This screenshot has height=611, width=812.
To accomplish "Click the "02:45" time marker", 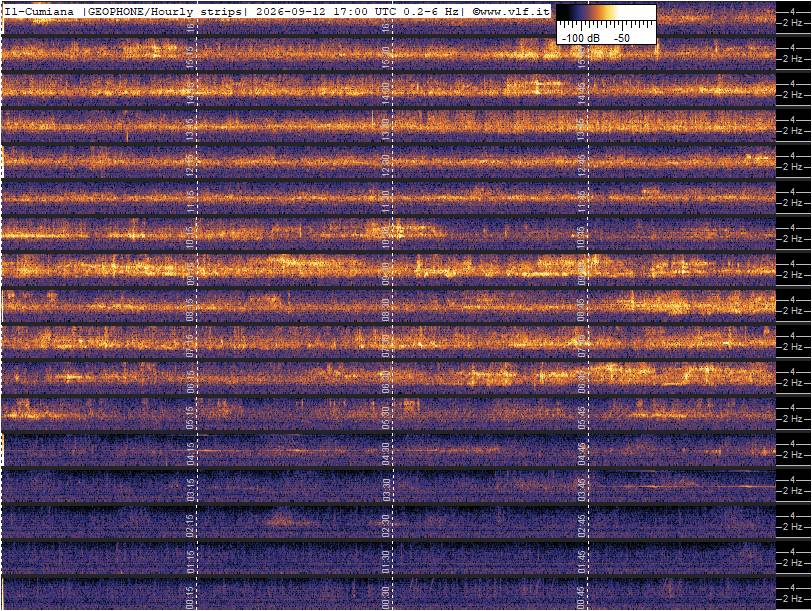I will tap(582, 526).
